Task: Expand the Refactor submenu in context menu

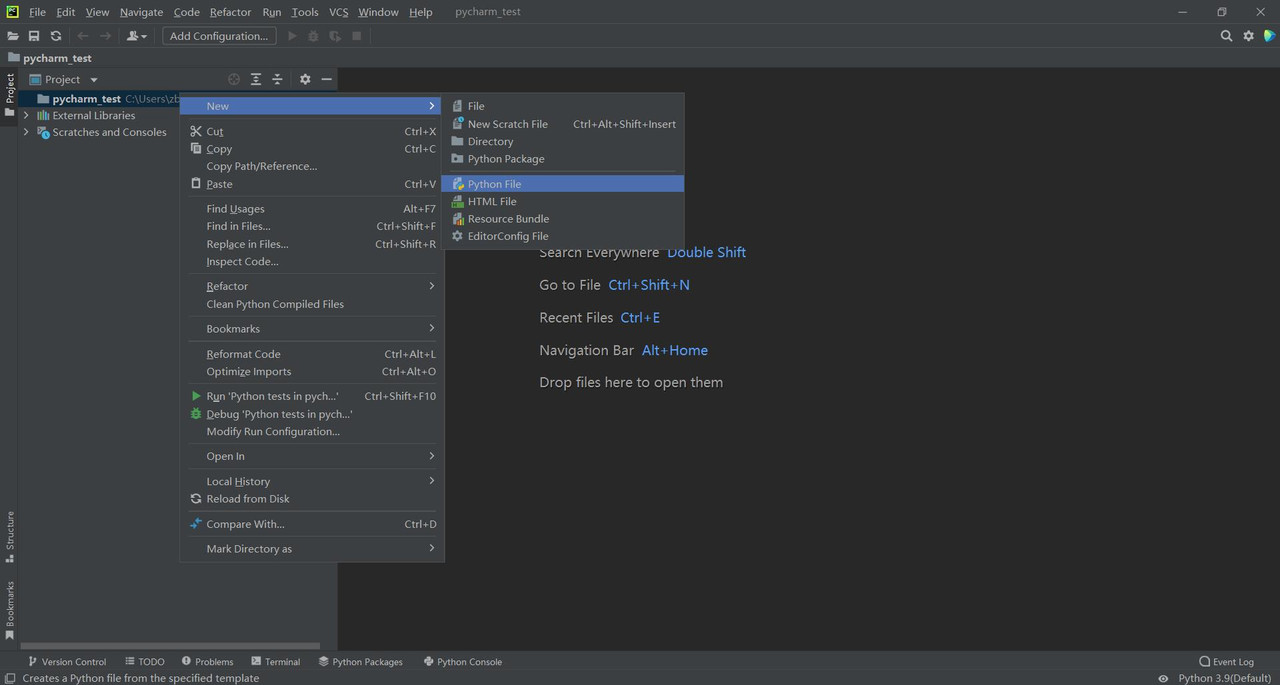Action: pyautogui.click(x=312, y=286)
